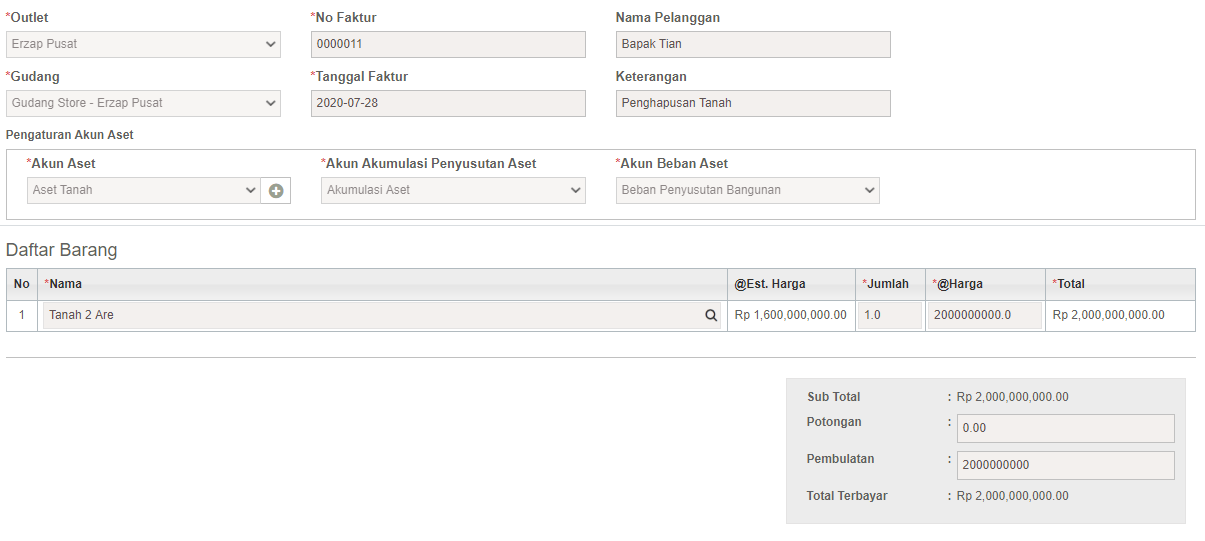
Task: Click the search magnifier in the Nama field
Action: (711, 315)
